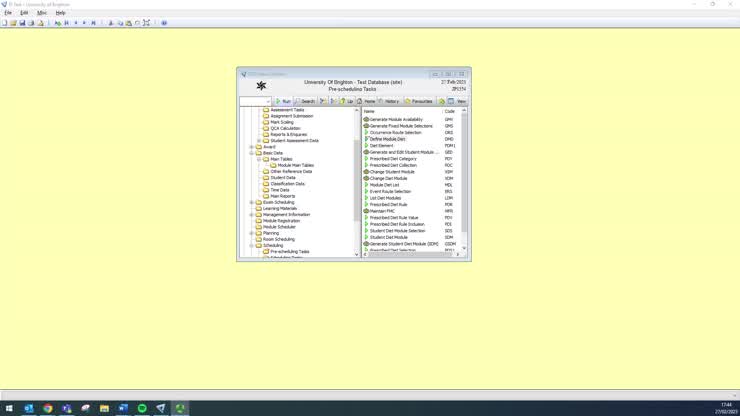740x416 pixels.
Task: Expand the Student Assessment Data node
Action: [x=259, y=141]
